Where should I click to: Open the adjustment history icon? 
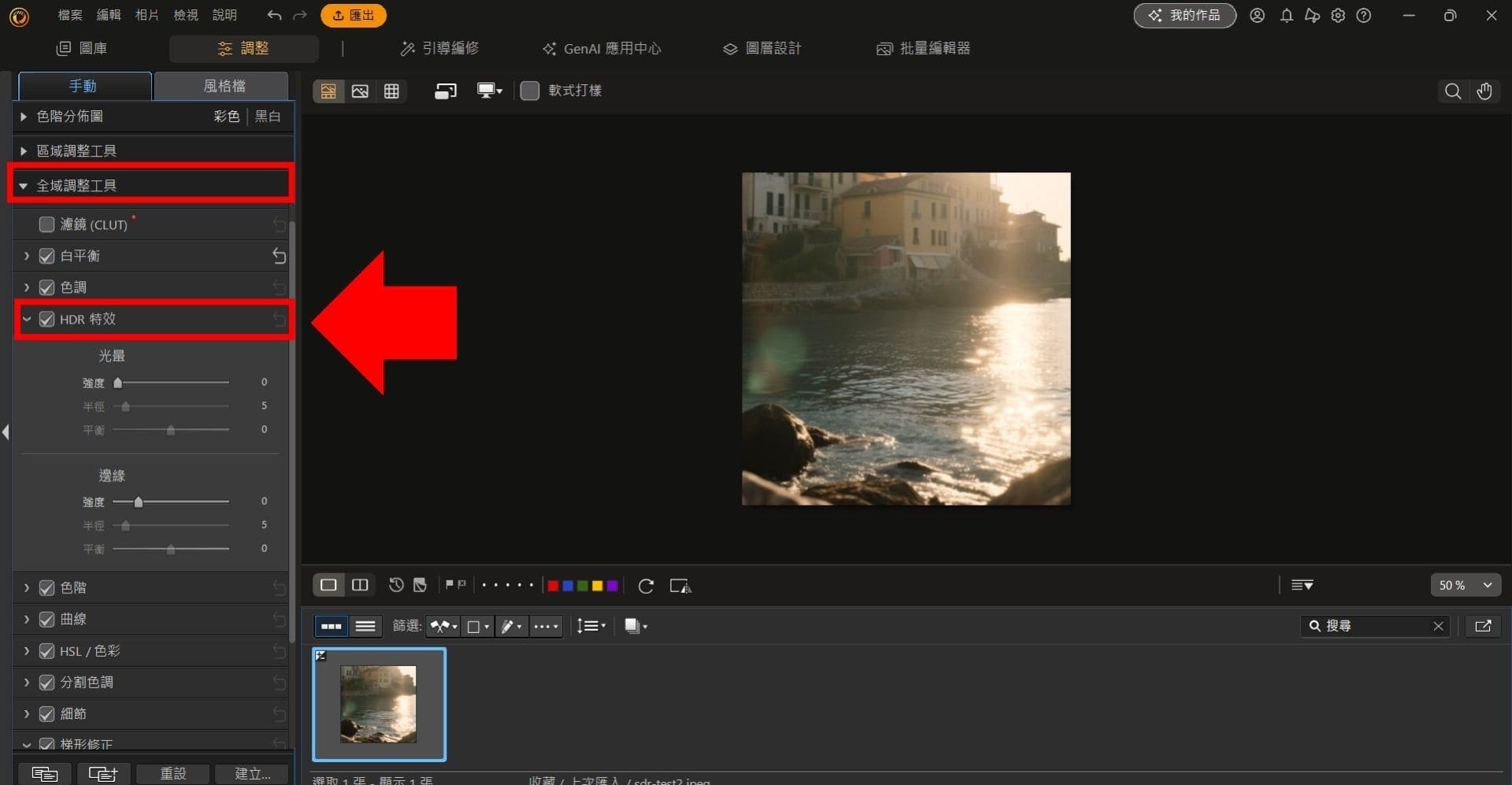click(396, 585)
